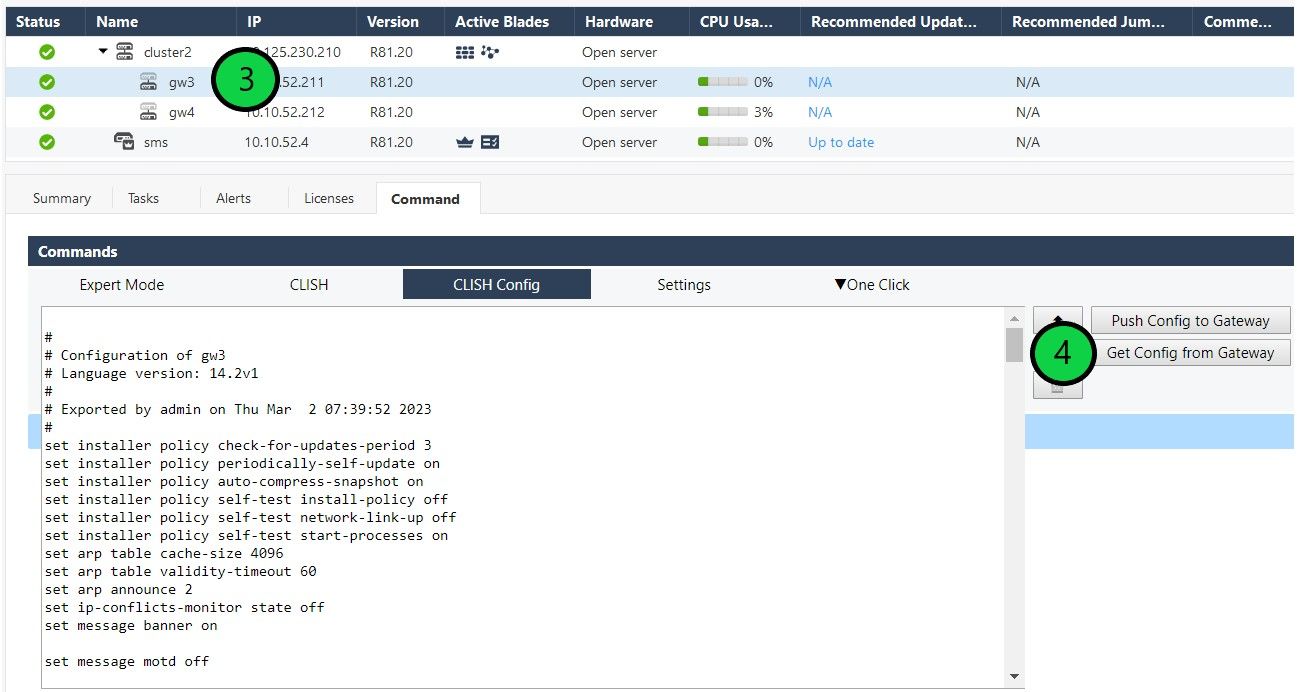Click the CPU usage bar for gw3

point(723,82)
